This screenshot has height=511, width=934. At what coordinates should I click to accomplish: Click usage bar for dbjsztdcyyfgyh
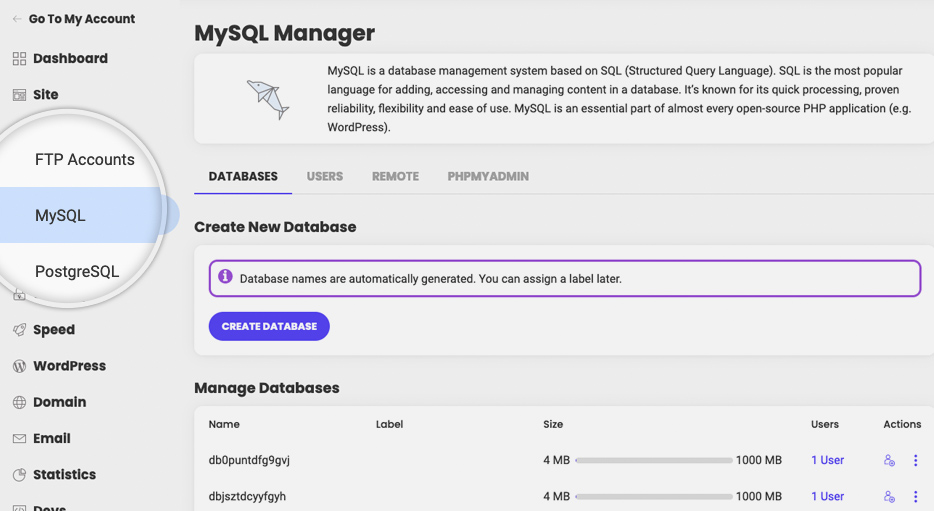click(654, 497)
